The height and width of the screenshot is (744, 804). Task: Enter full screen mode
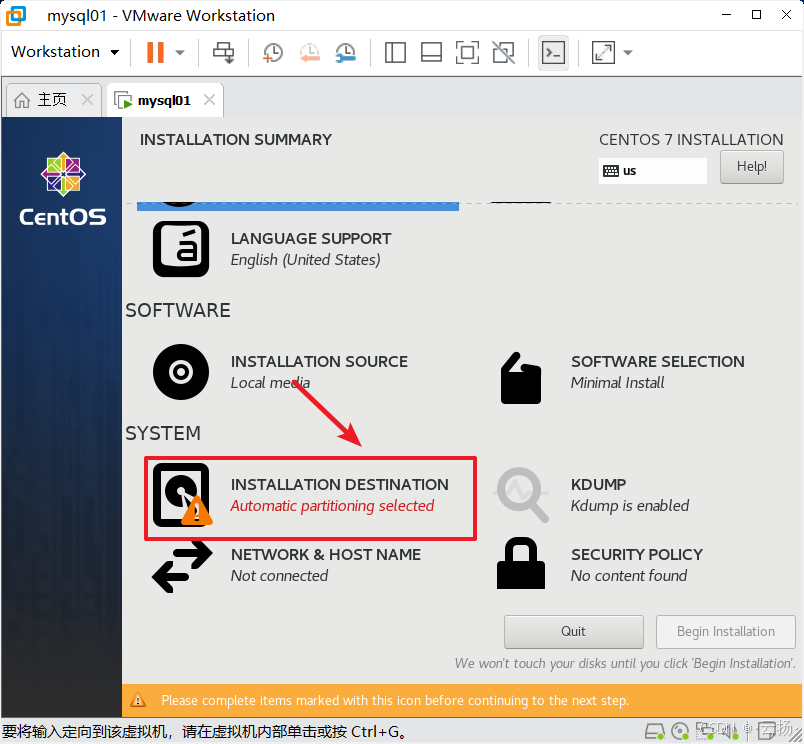[x=467, y=52]
